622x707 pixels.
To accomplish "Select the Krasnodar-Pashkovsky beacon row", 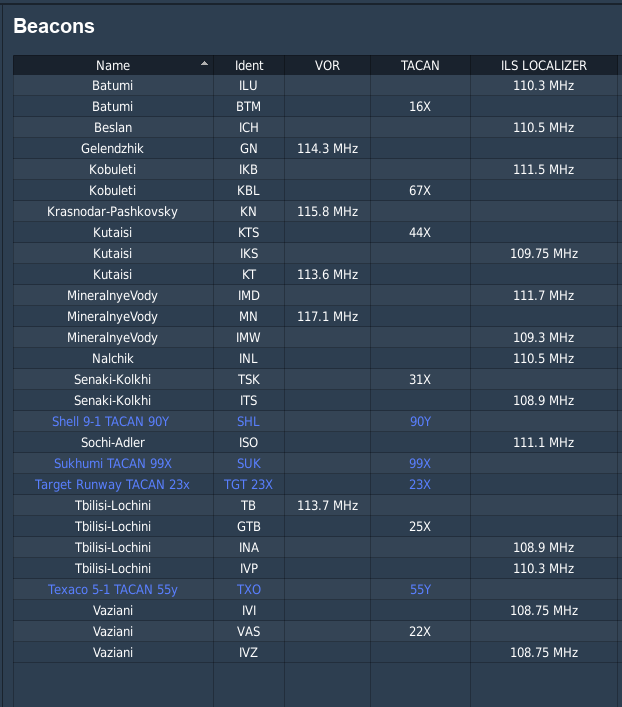I will (112, 212).
